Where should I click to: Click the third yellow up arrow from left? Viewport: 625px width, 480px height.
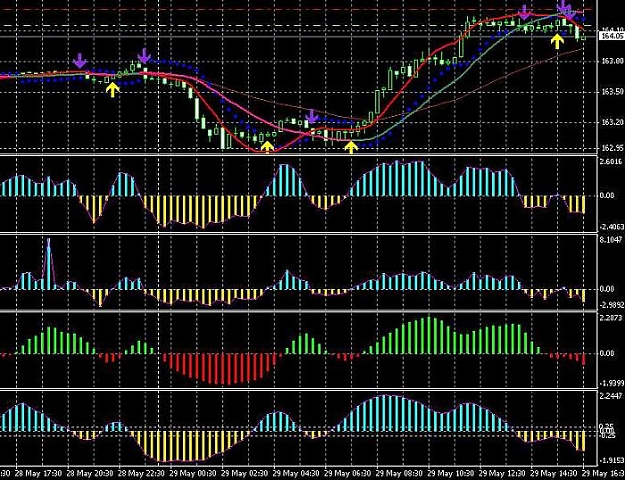[351, 147]
